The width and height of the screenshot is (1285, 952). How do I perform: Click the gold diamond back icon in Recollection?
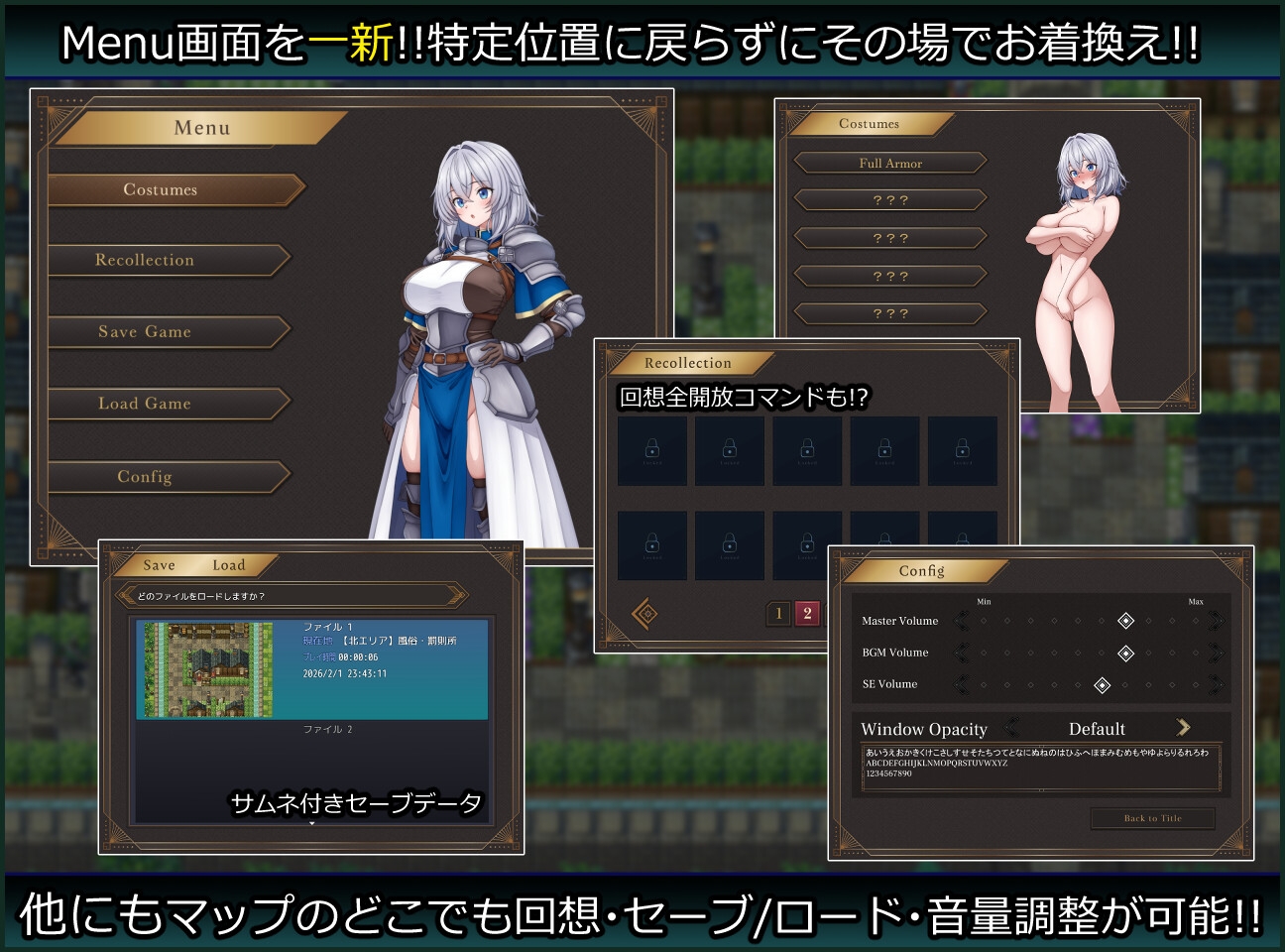[x=645, y=614]
